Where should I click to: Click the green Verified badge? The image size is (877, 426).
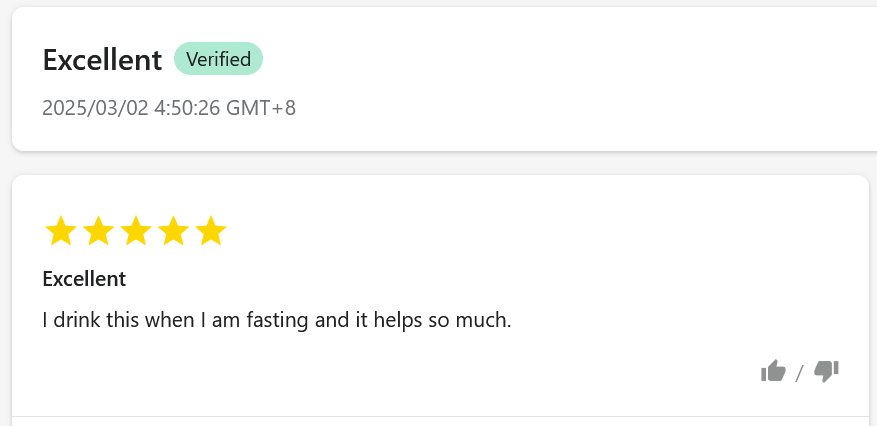(x=218, y=59)
